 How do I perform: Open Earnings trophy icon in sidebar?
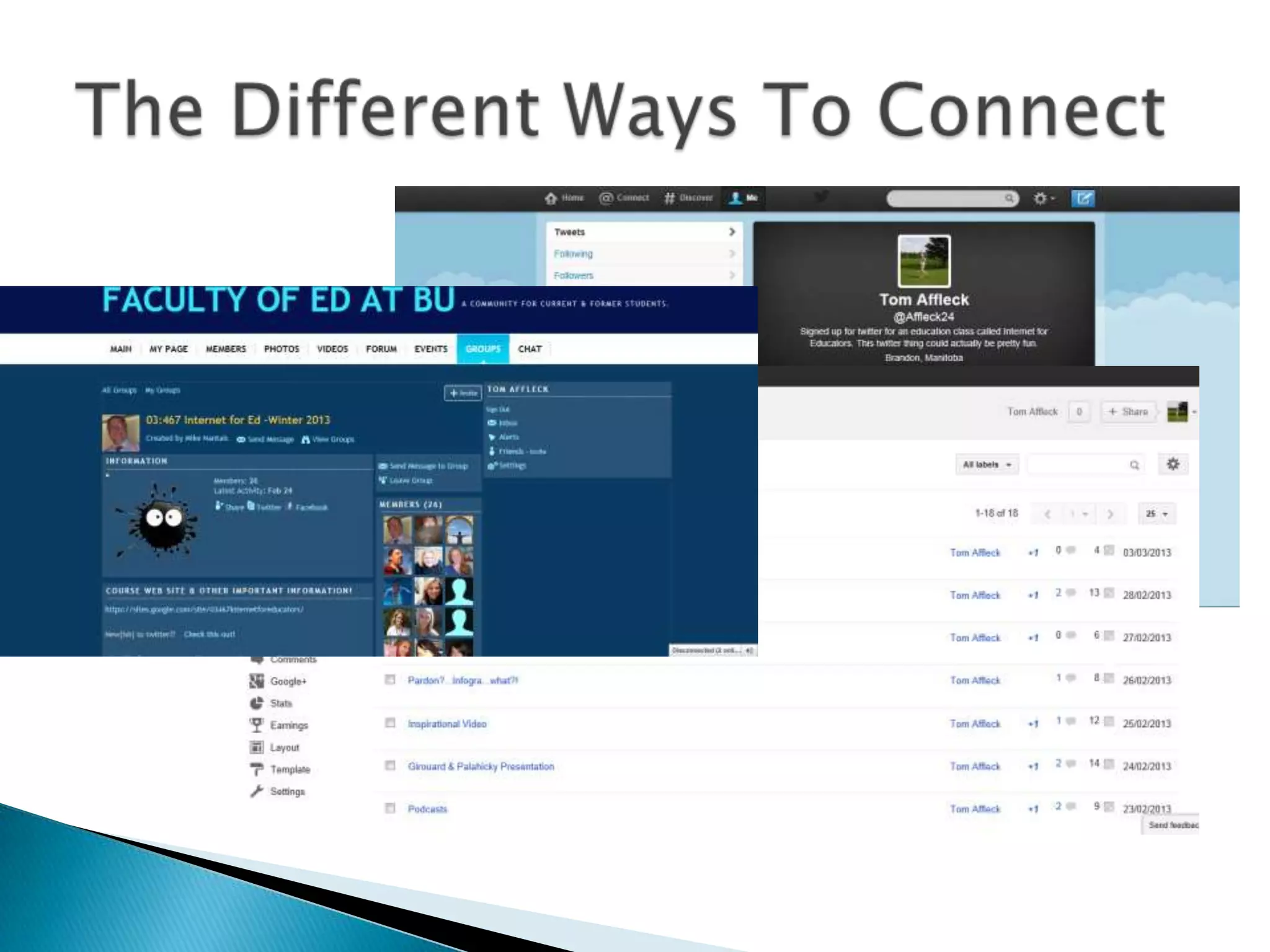(256, 725)
